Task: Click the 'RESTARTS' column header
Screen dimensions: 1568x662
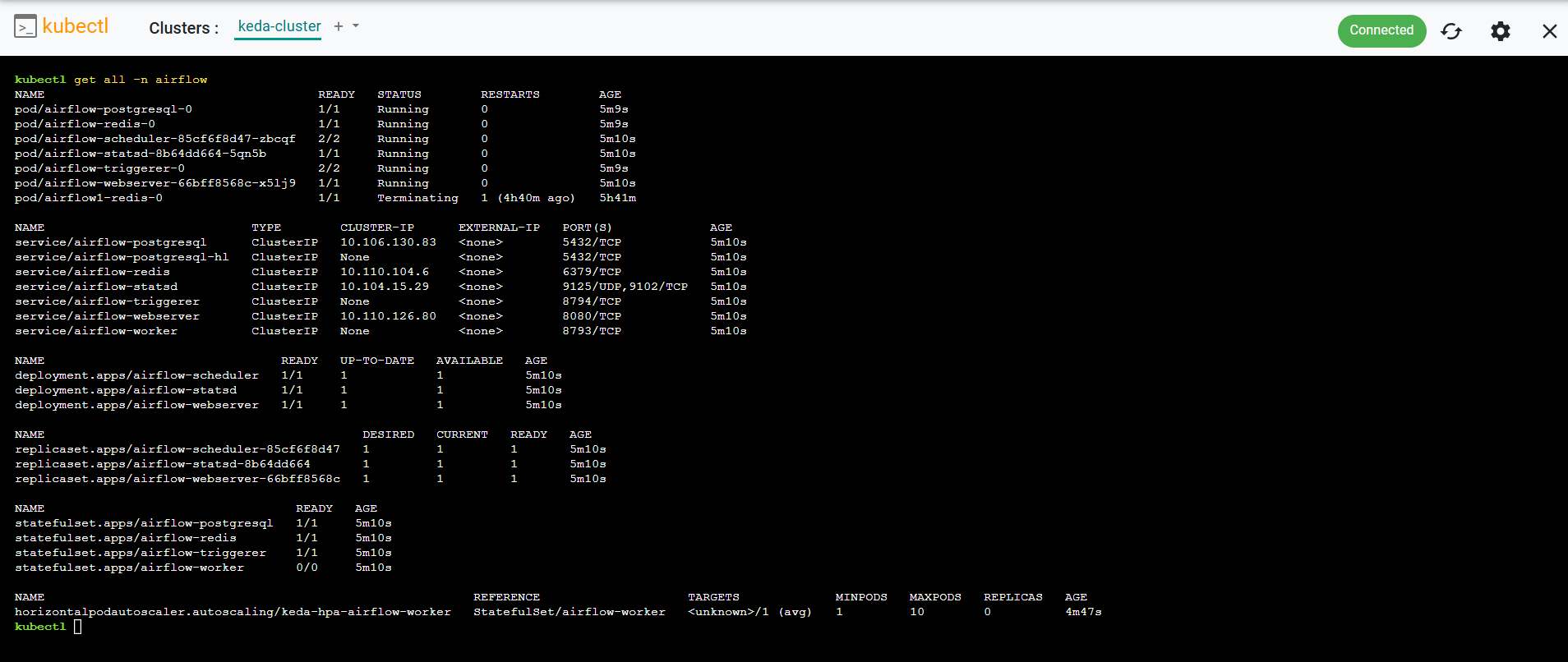Action: [510, 94]
